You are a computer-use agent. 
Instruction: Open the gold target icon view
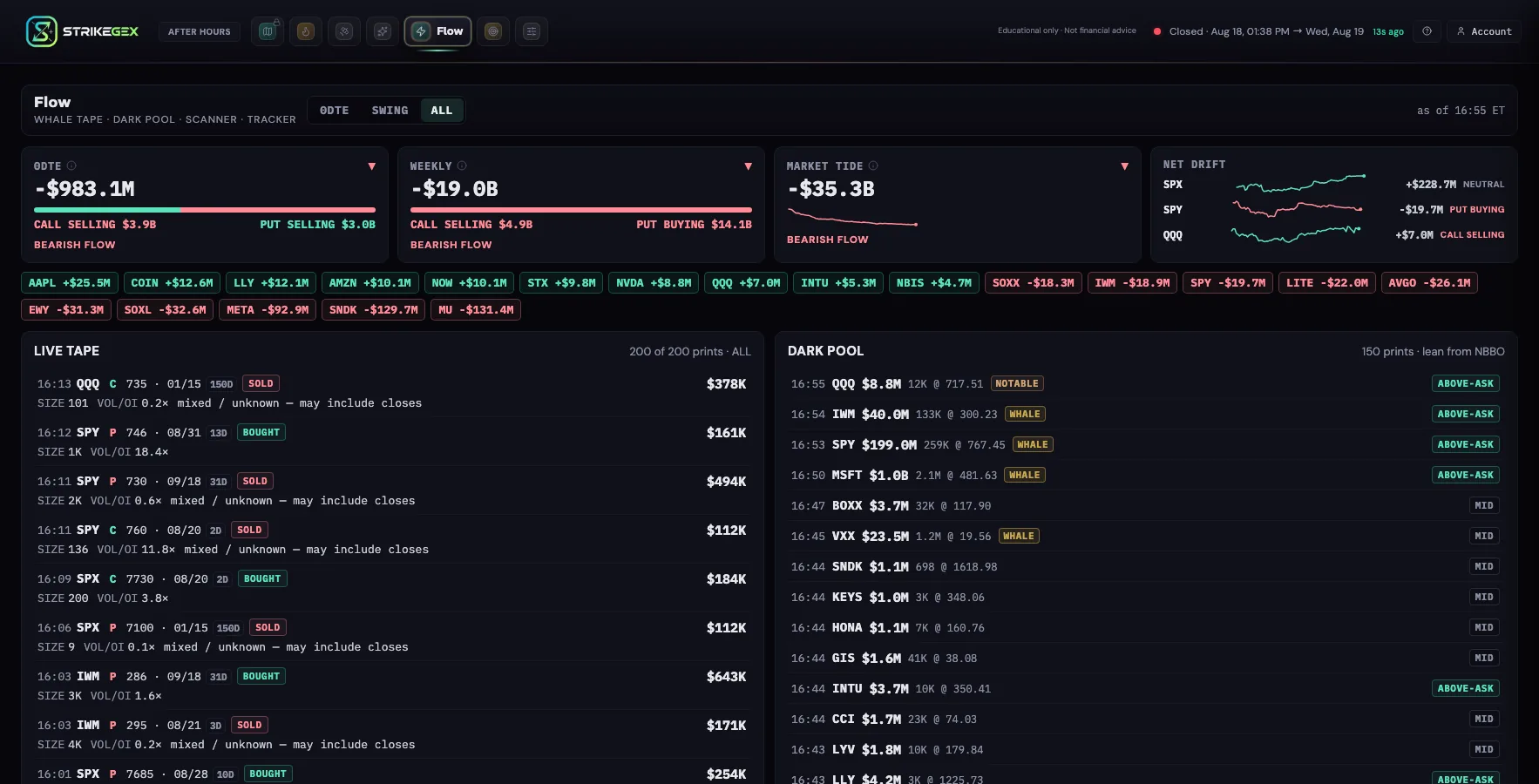click(493, 31)
